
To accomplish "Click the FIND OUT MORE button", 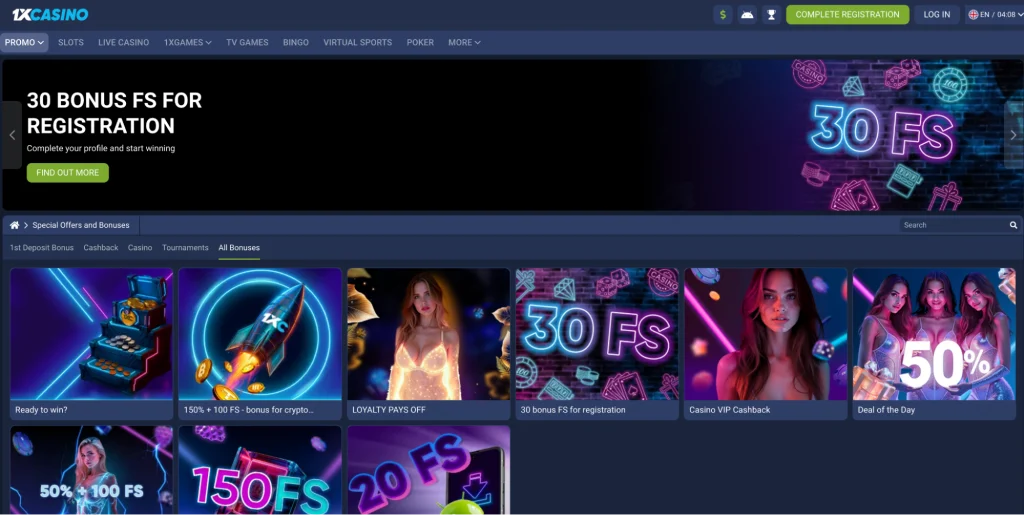I will click(67, 173).
